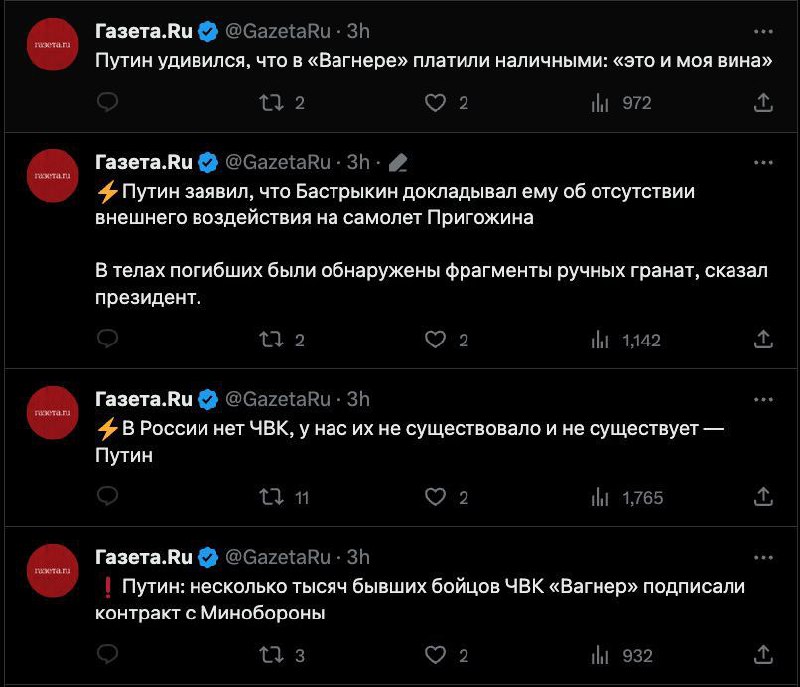The height and width of the screenshot is (687, 800).
Task: View analytics of the 1,765 views tweet
Action: [x=601, y=497]
